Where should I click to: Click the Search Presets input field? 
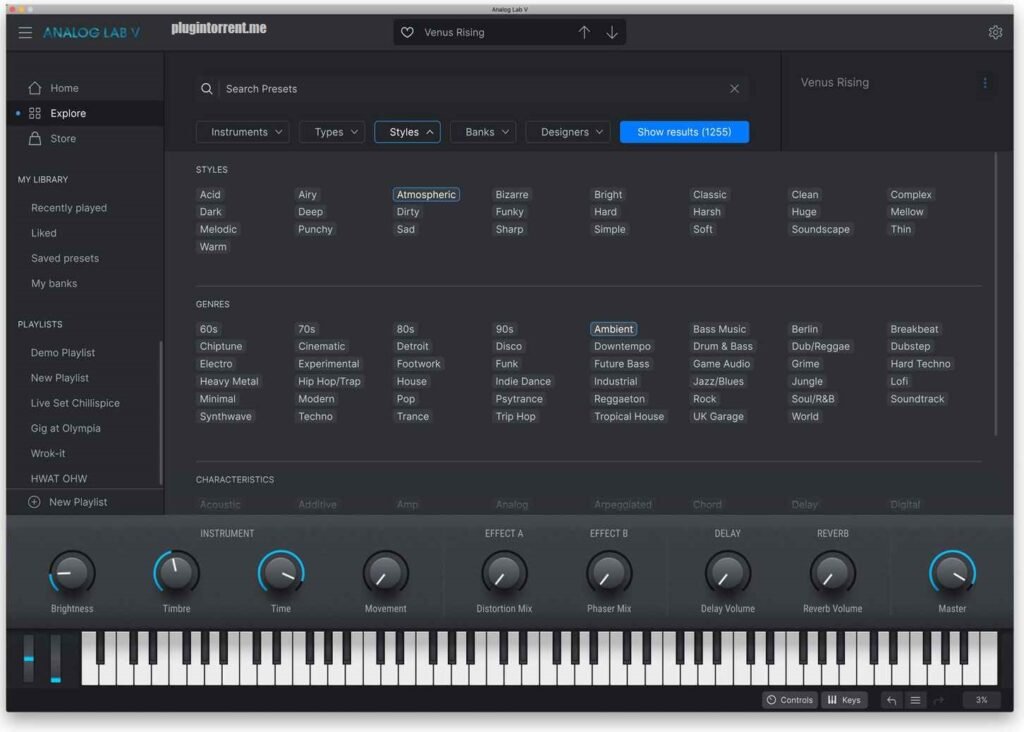point(470,89)
